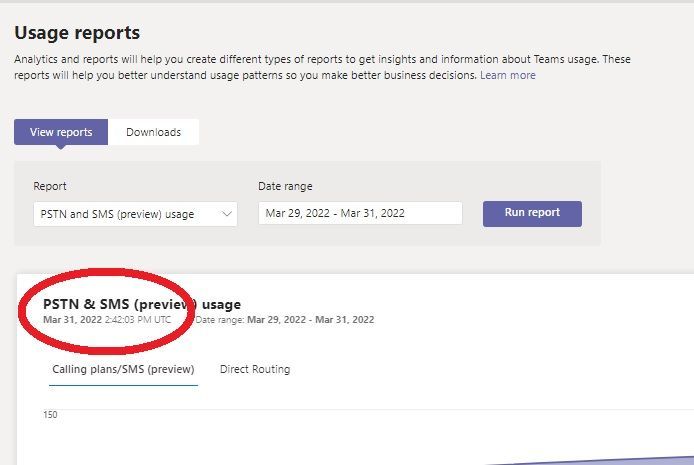Open the Report dropdown showing PSTN and SMS usage
The height and width of the screenshot is (465, 694).
[135, 214]
